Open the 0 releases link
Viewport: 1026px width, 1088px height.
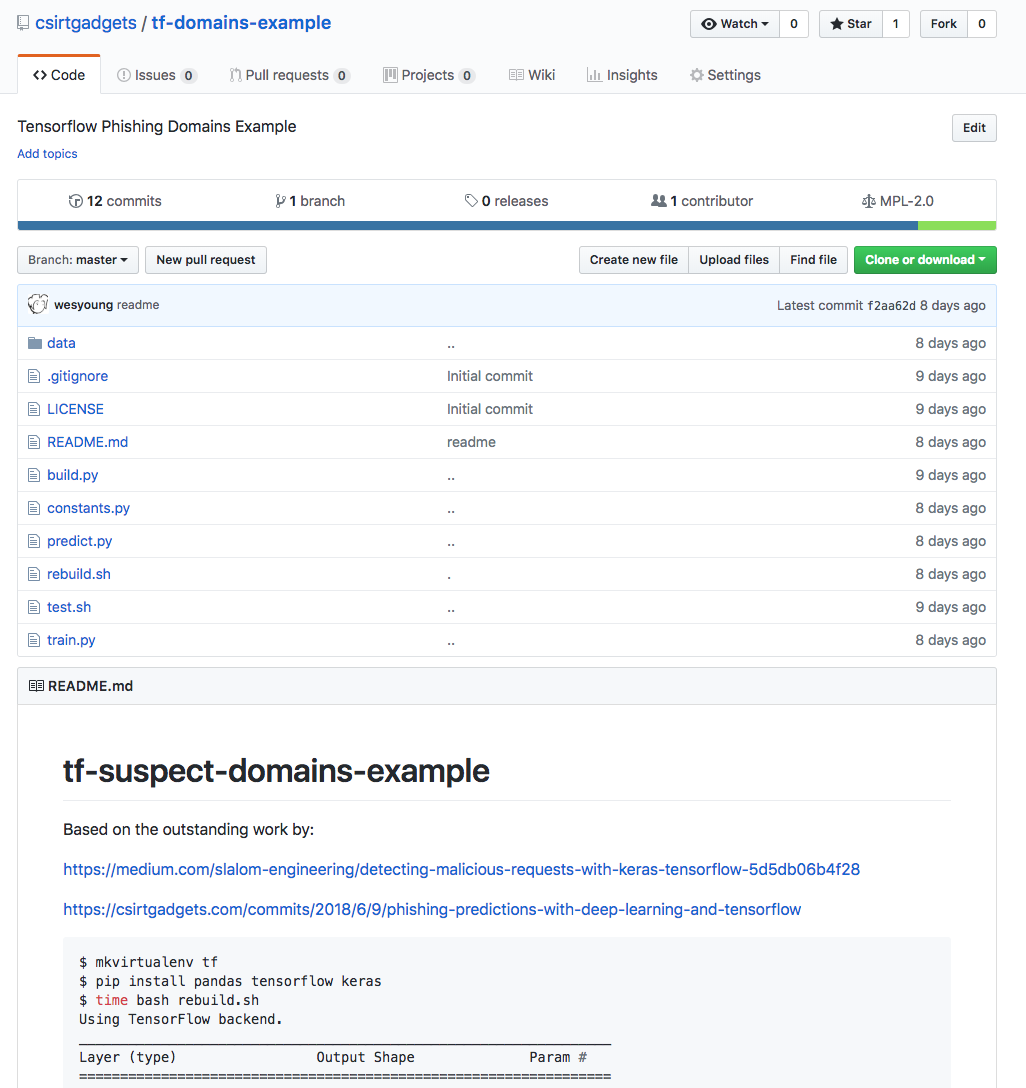click(x=506, y=201)
